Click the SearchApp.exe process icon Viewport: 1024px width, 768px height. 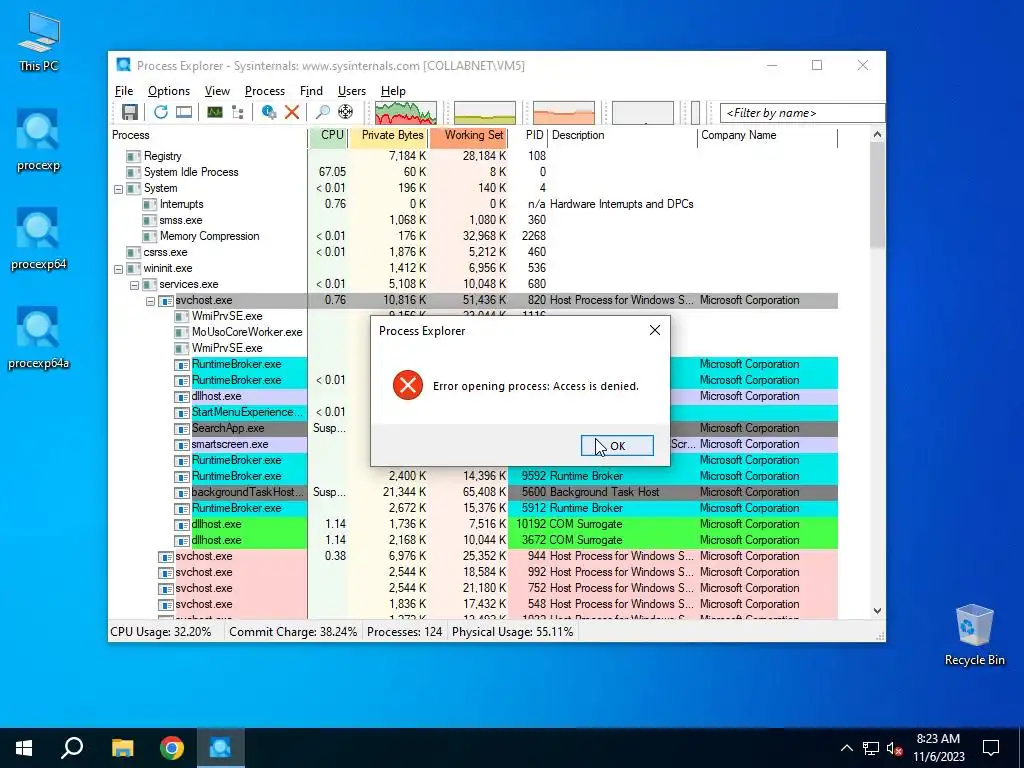point(182,428)
